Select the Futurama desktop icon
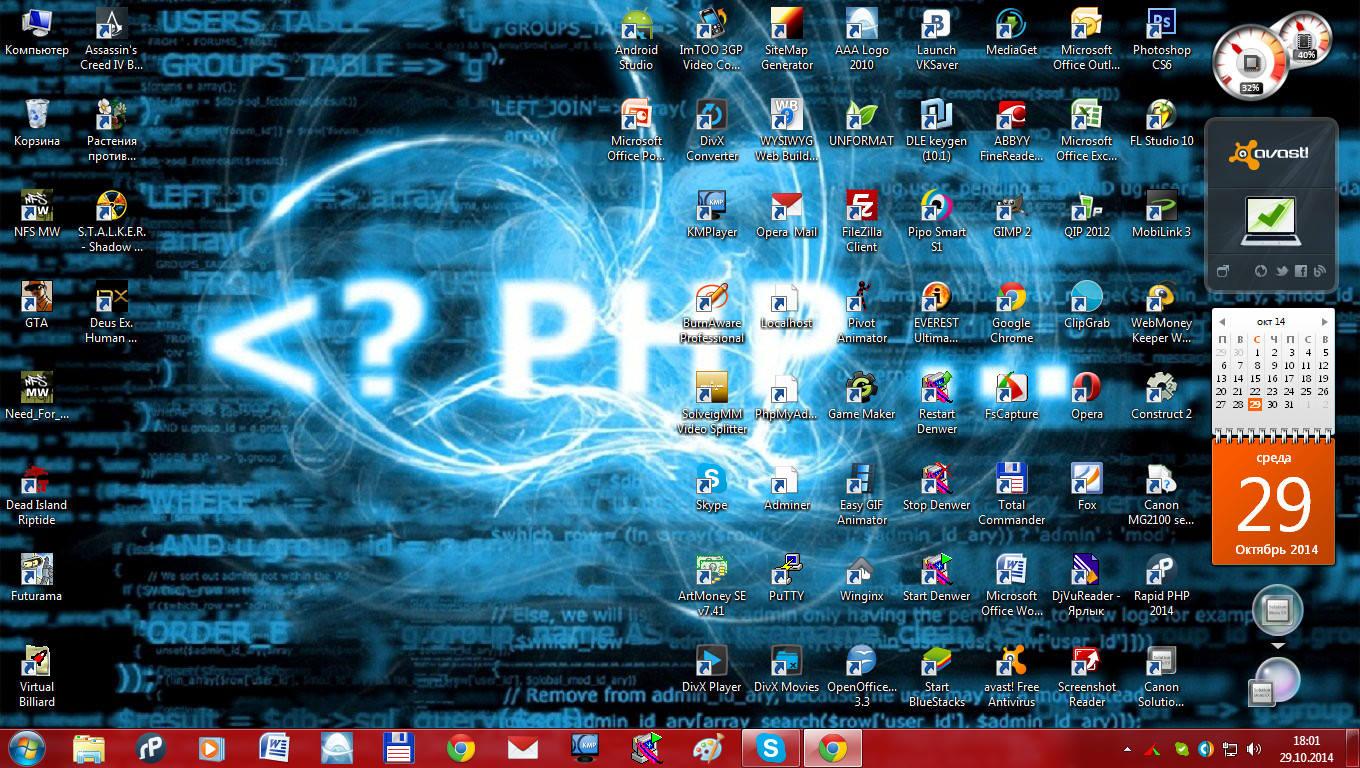 36,579
